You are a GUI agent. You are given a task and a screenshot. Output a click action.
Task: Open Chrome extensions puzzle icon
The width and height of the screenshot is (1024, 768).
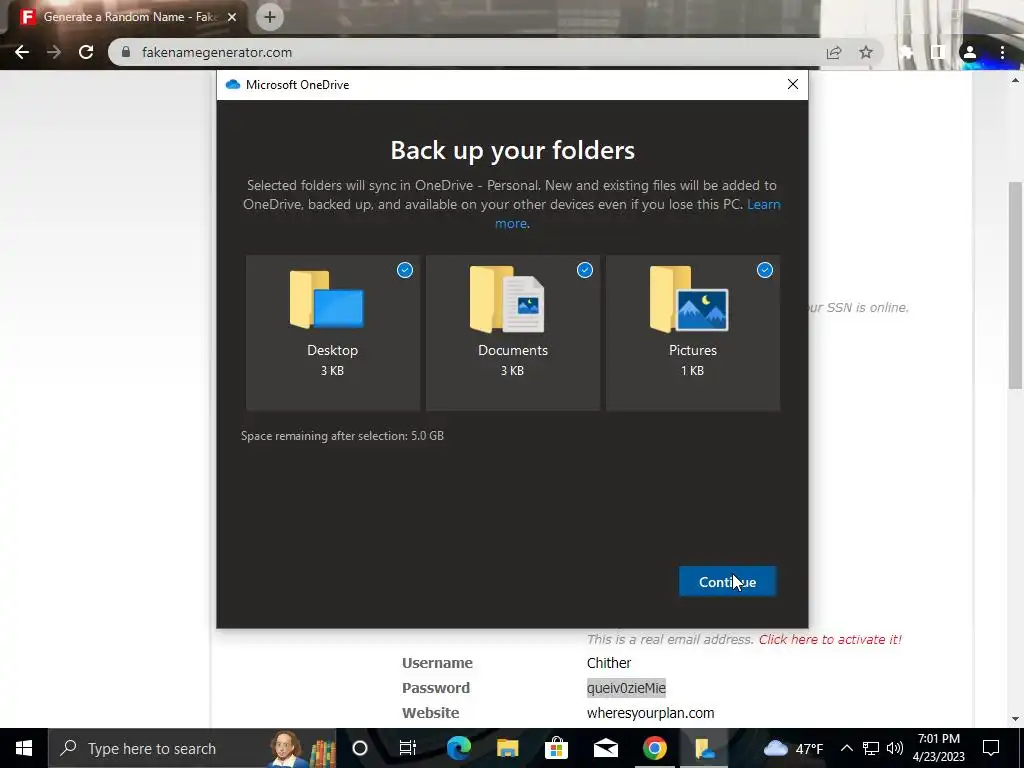coord(906,52)
